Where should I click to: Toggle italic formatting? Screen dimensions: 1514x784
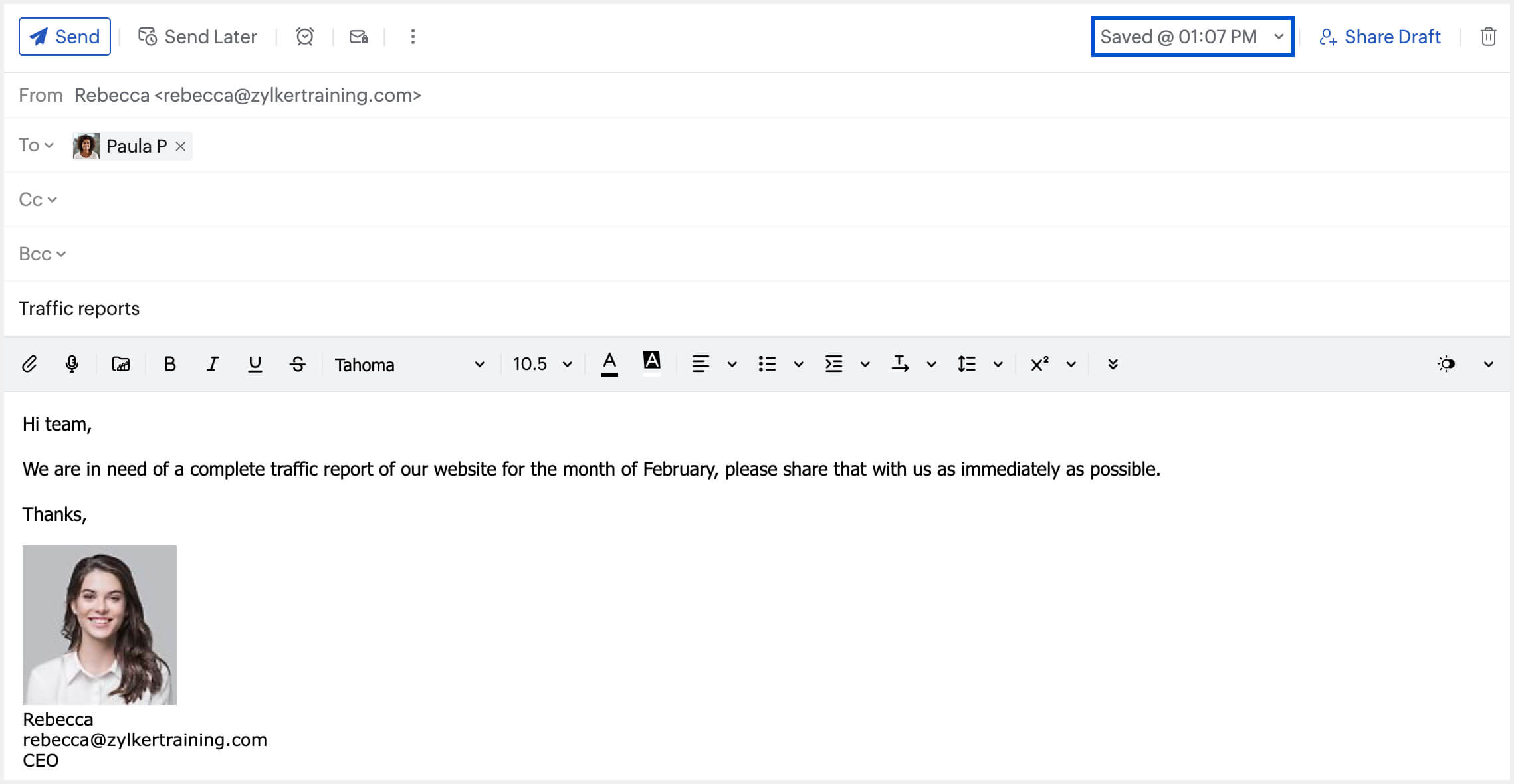point(212,364)
